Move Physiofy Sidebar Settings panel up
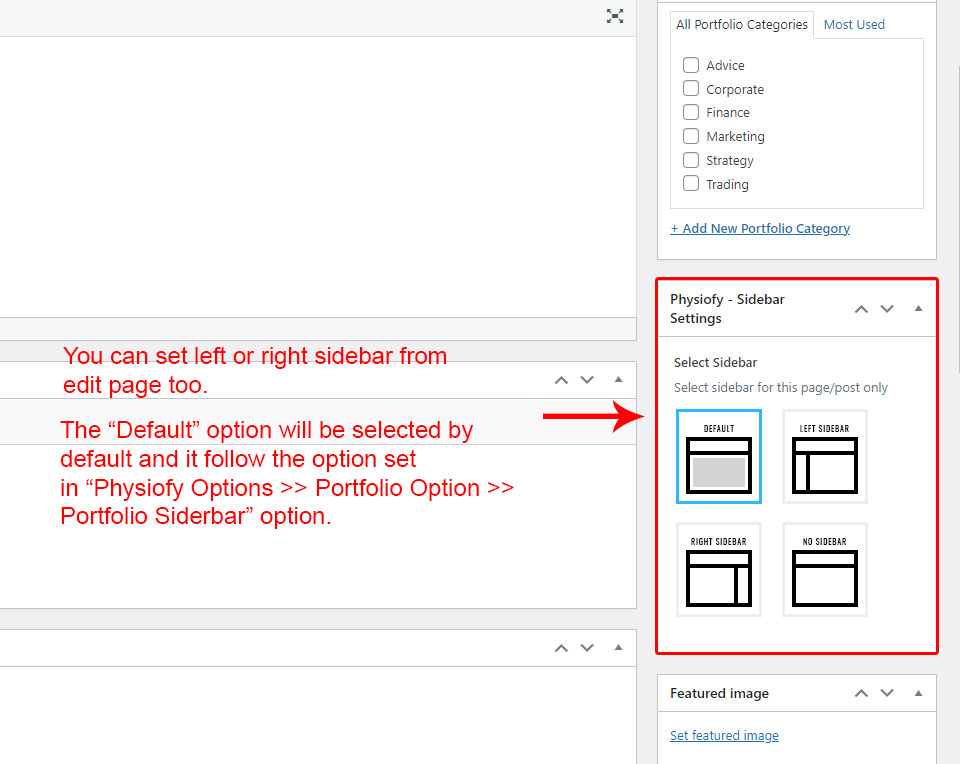This screenshot has height=764, width=960. coord(861,309)
